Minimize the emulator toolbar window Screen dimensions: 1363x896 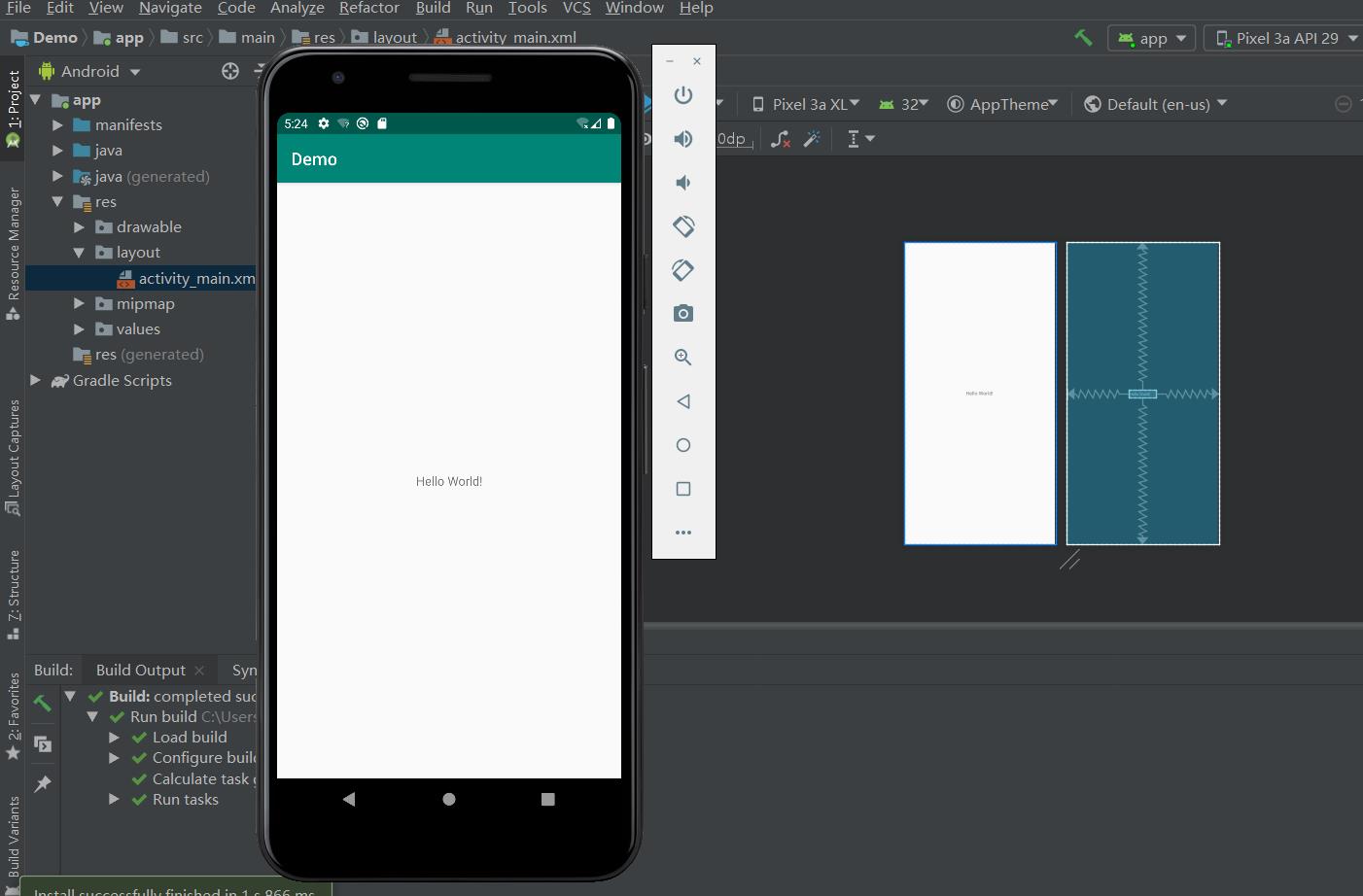pos(670,61)
